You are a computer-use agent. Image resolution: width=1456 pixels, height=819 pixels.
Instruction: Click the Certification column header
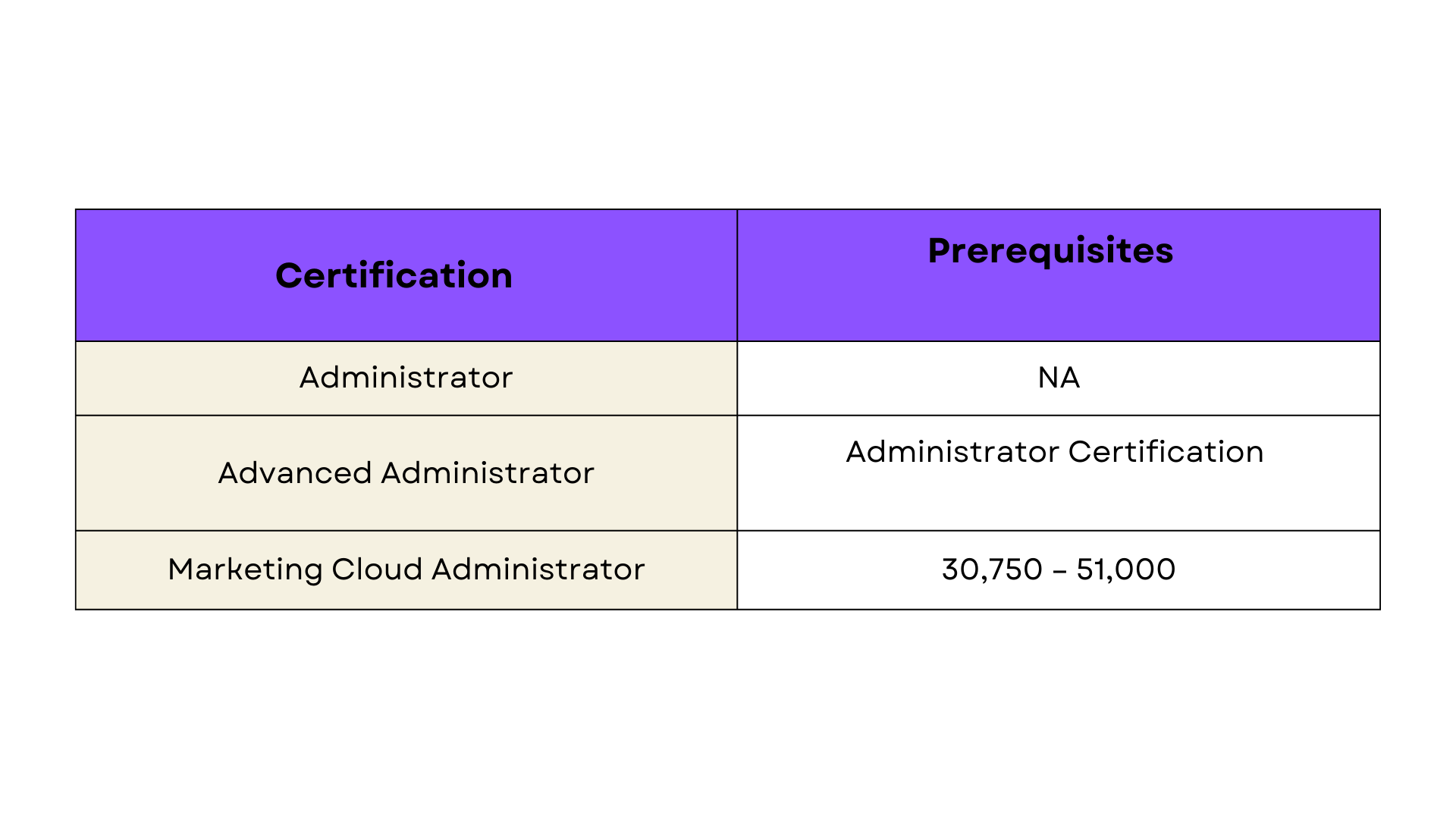[394, 275]
